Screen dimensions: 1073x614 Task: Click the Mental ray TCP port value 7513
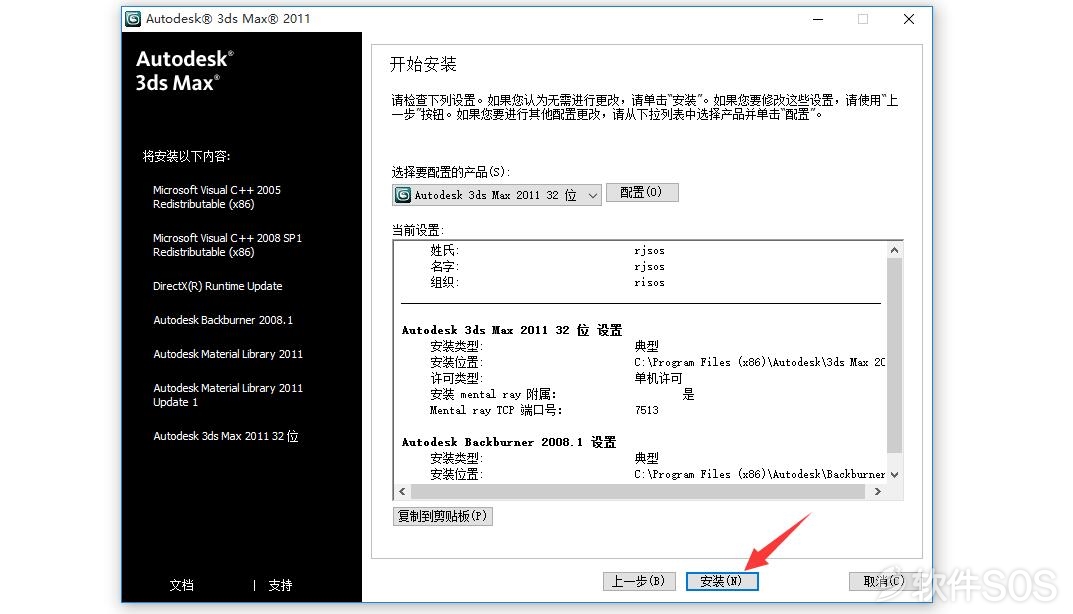click(647, 410)
